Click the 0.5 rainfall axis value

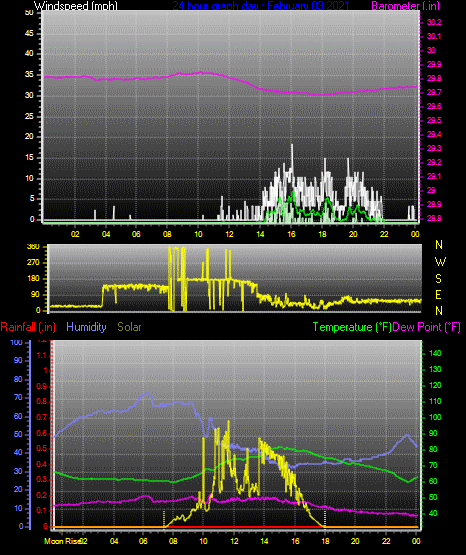(42, 448)
